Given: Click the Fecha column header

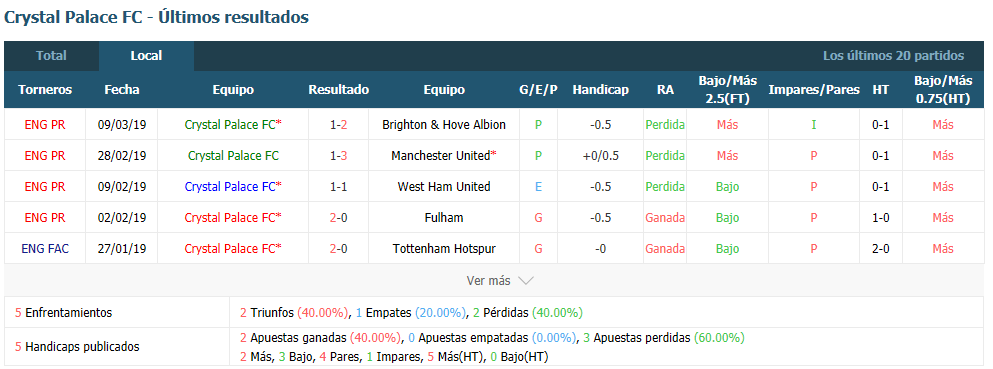Looking at the screenshot, I should click(x=122, y=90).
